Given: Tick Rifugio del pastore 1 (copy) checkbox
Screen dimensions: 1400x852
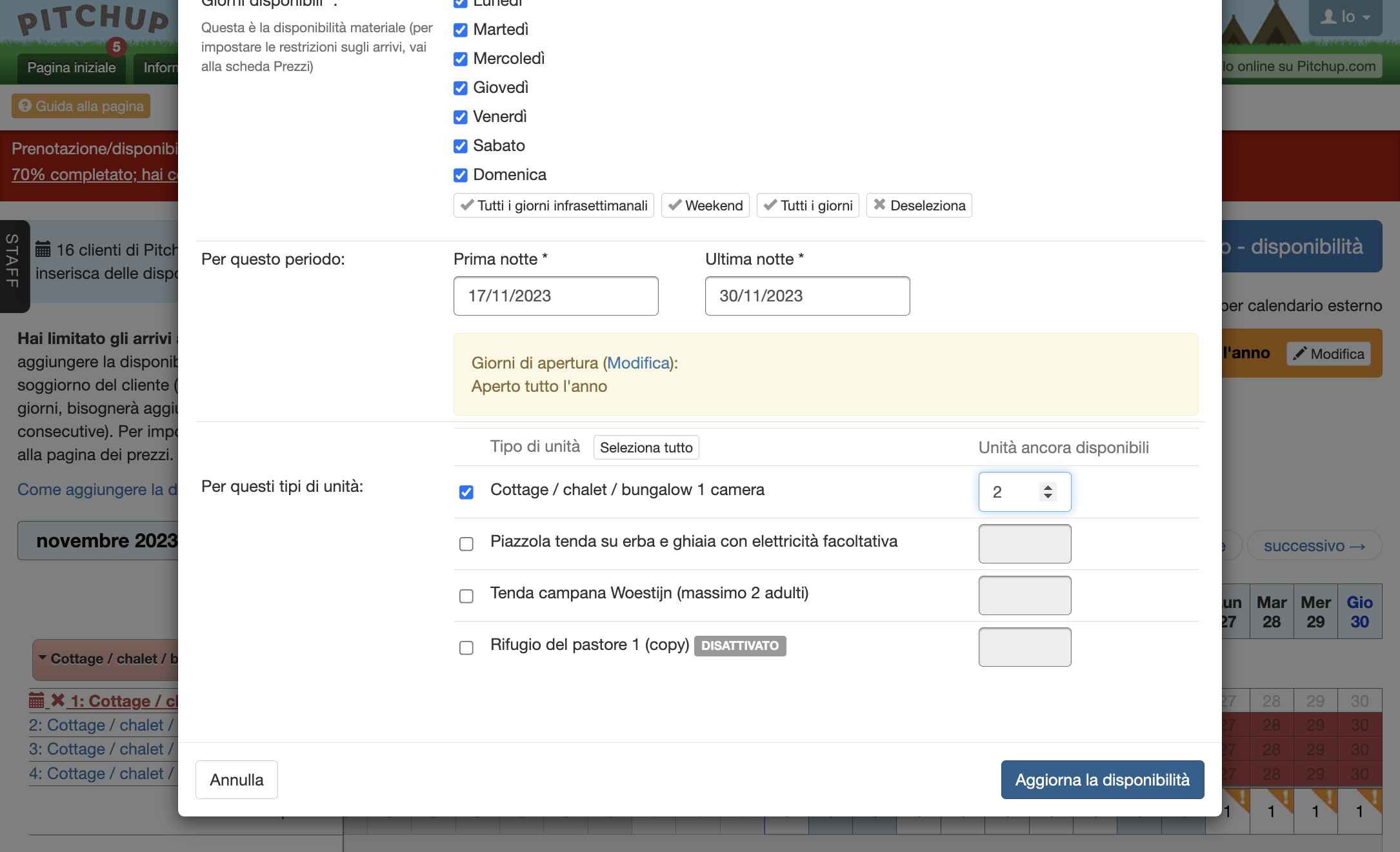Looking at the screenshot, I should 466,647.
